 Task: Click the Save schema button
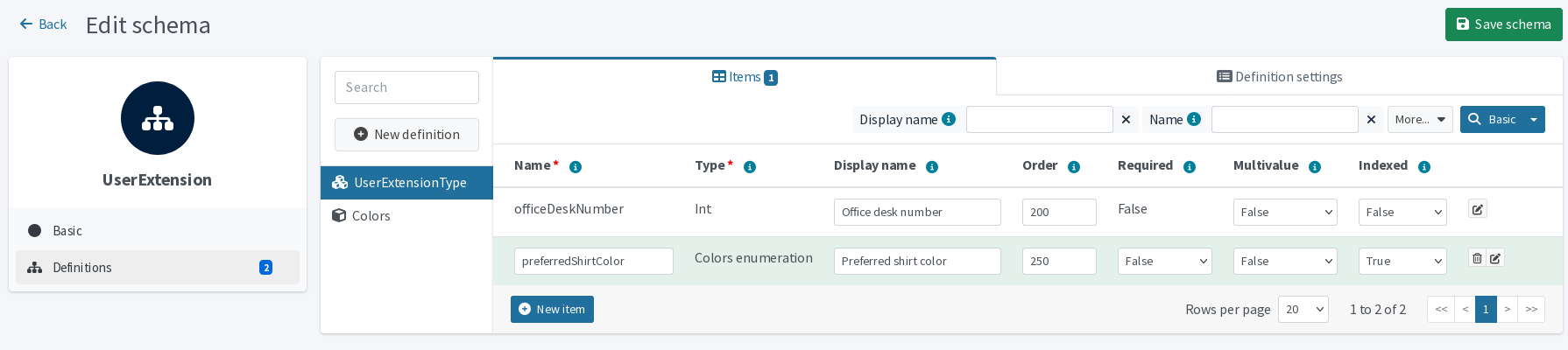pyautogui.click(x=1504, y=24)
